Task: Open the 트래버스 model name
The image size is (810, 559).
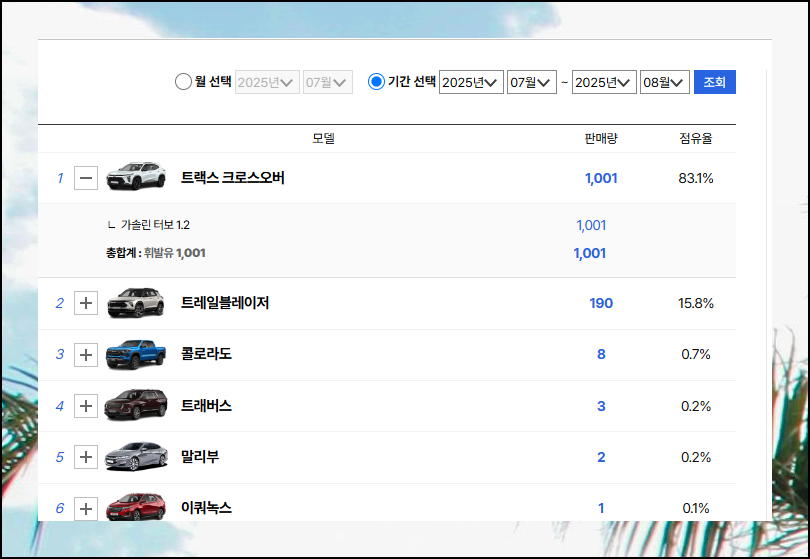Action: pos(206,406)
